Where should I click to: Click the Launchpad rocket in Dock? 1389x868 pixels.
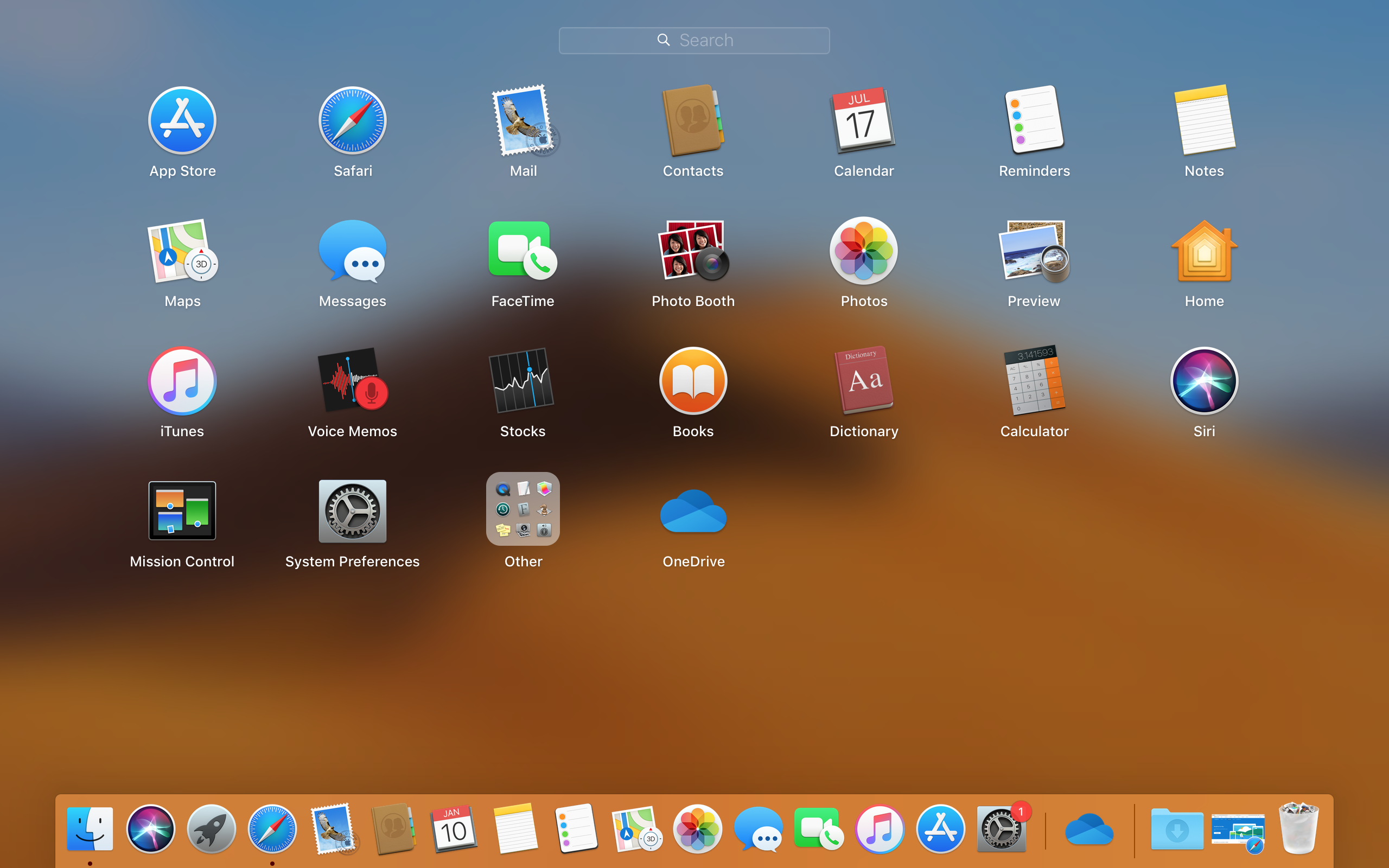click(x=211, y=829)
